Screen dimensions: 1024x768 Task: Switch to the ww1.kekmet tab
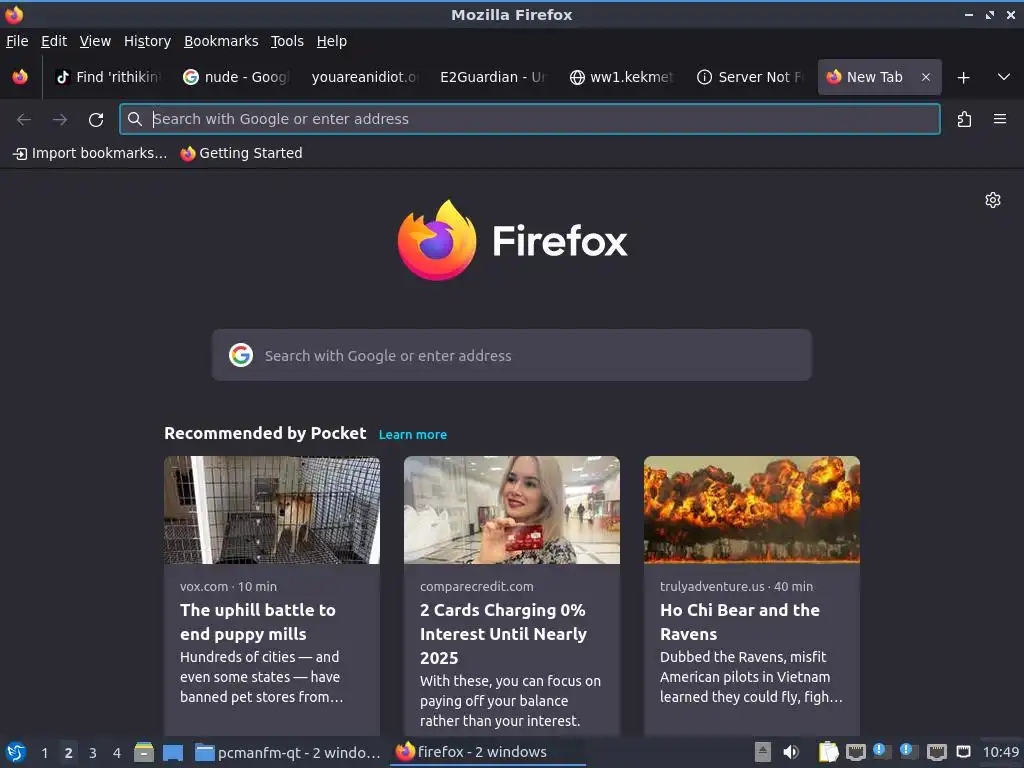[x=620, y=77]
